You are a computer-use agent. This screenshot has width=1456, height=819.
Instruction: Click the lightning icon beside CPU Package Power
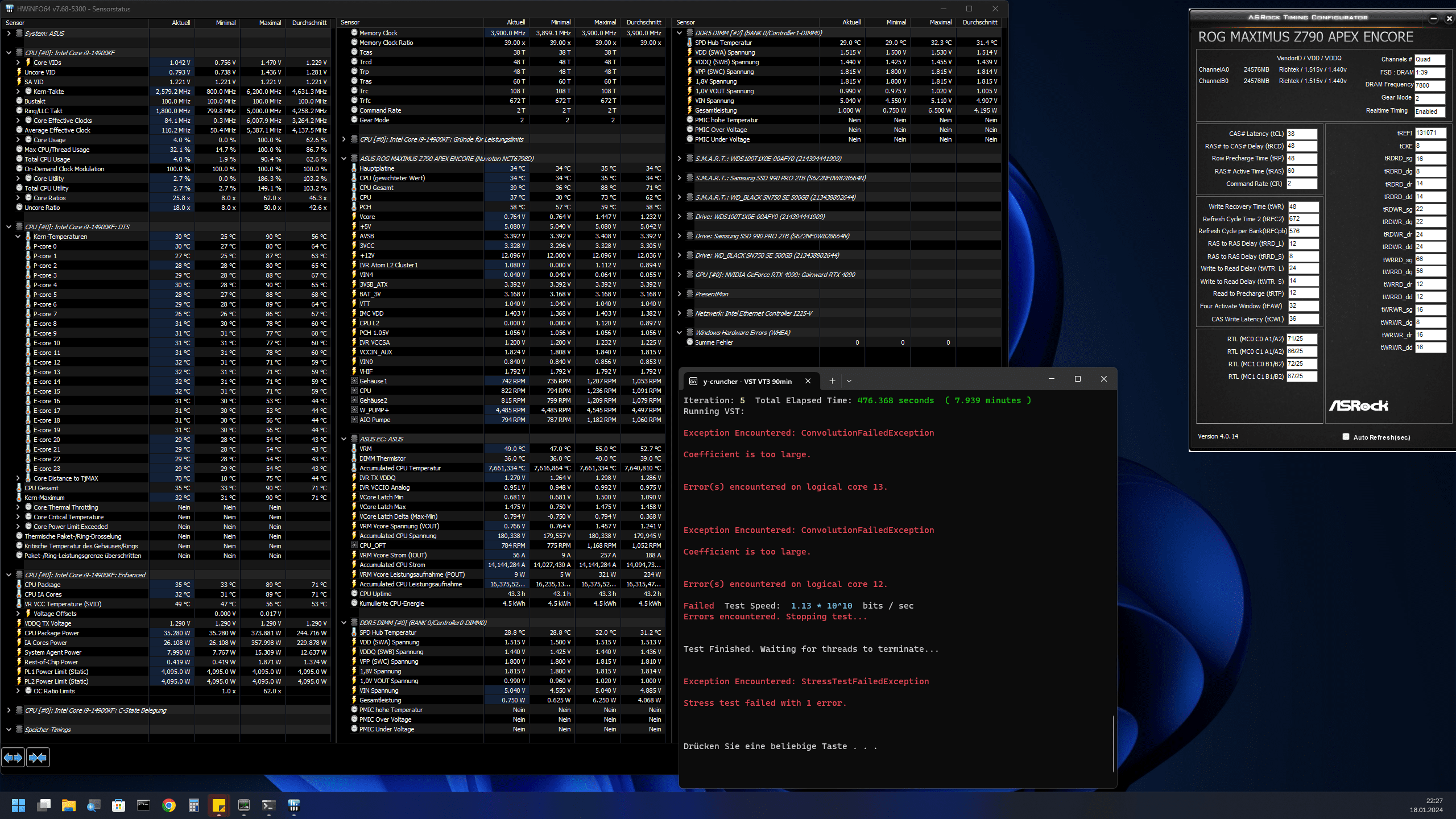pyautogui.click(x=19, y=633)
